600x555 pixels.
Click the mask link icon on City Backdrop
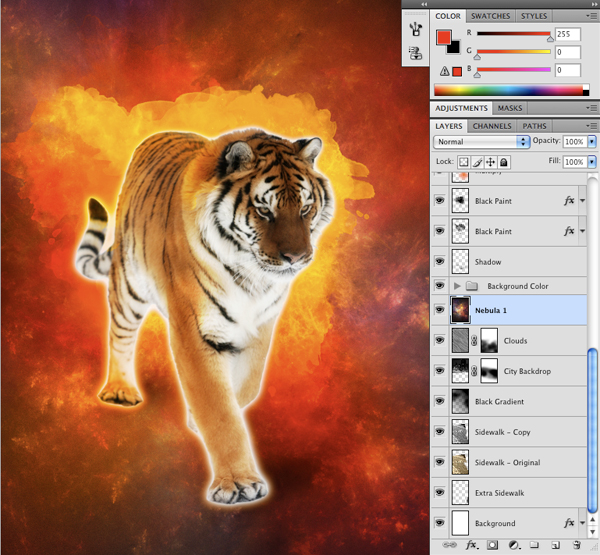tap(474, 371)
